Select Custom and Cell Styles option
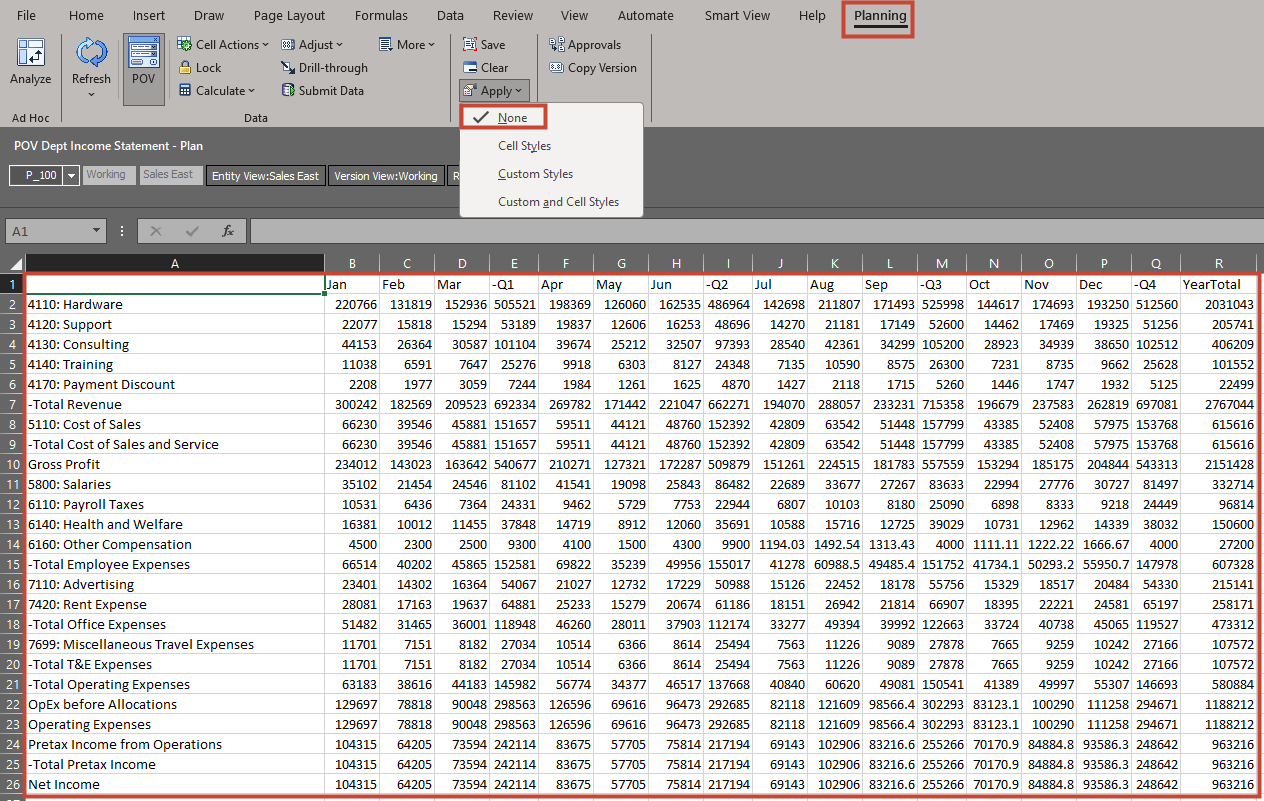Image resolution: width=1264 pixels, height=801 pixels. tap(558, 202)
